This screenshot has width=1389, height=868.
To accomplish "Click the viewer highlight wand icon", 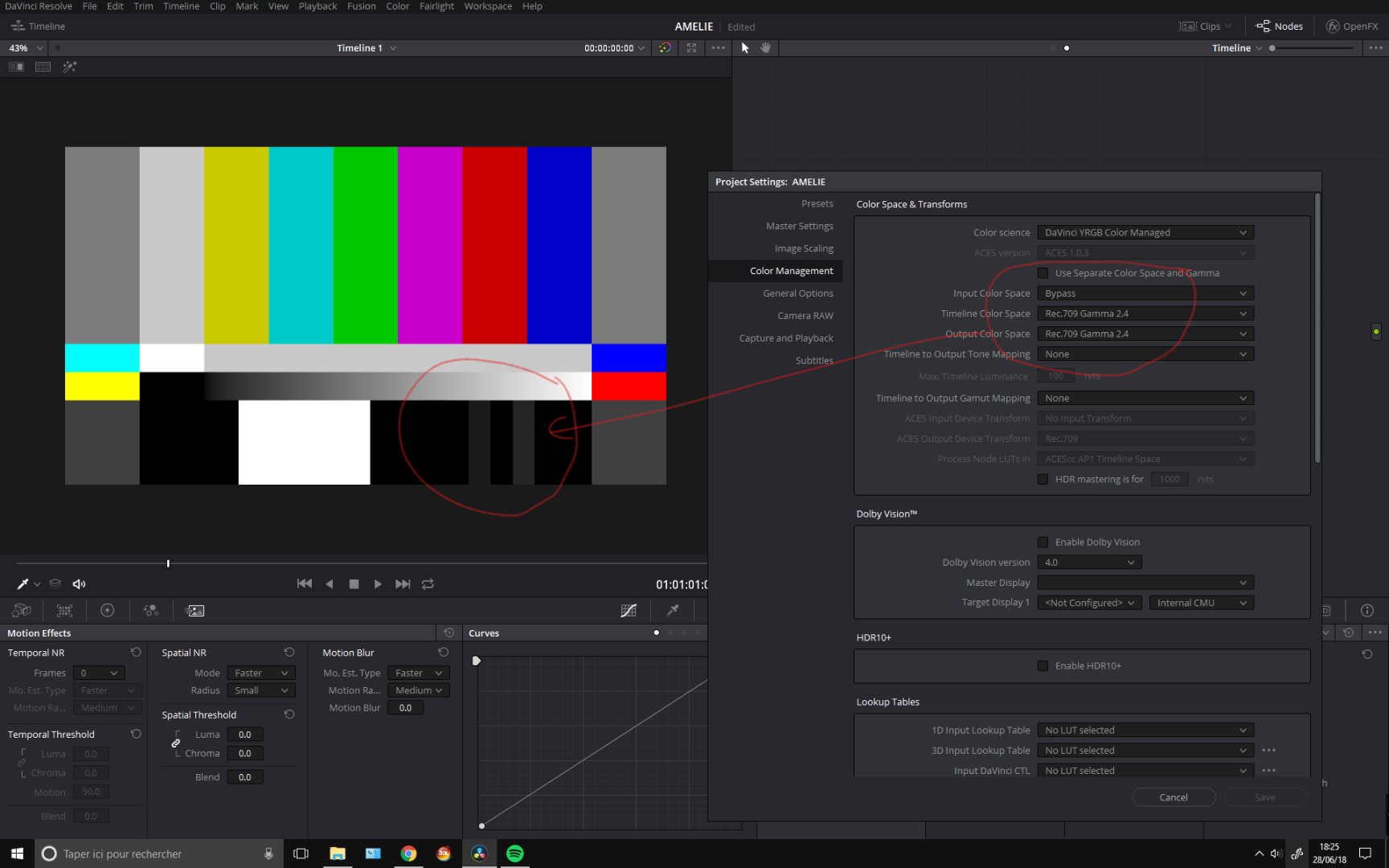I will click(70, 67).
